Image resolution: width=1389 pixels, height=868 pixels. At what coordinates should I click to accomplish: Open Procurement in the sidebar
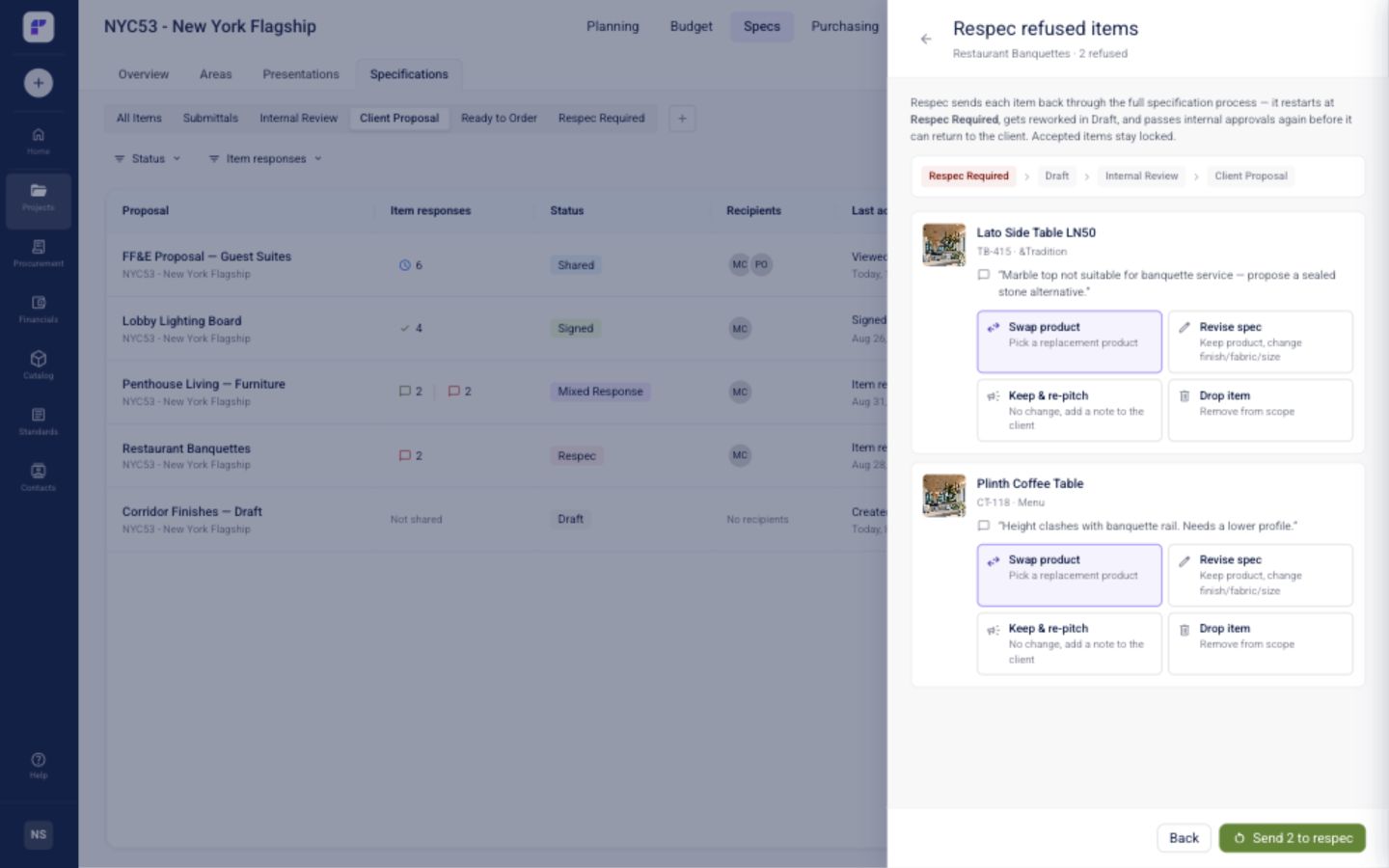[39, 254]
